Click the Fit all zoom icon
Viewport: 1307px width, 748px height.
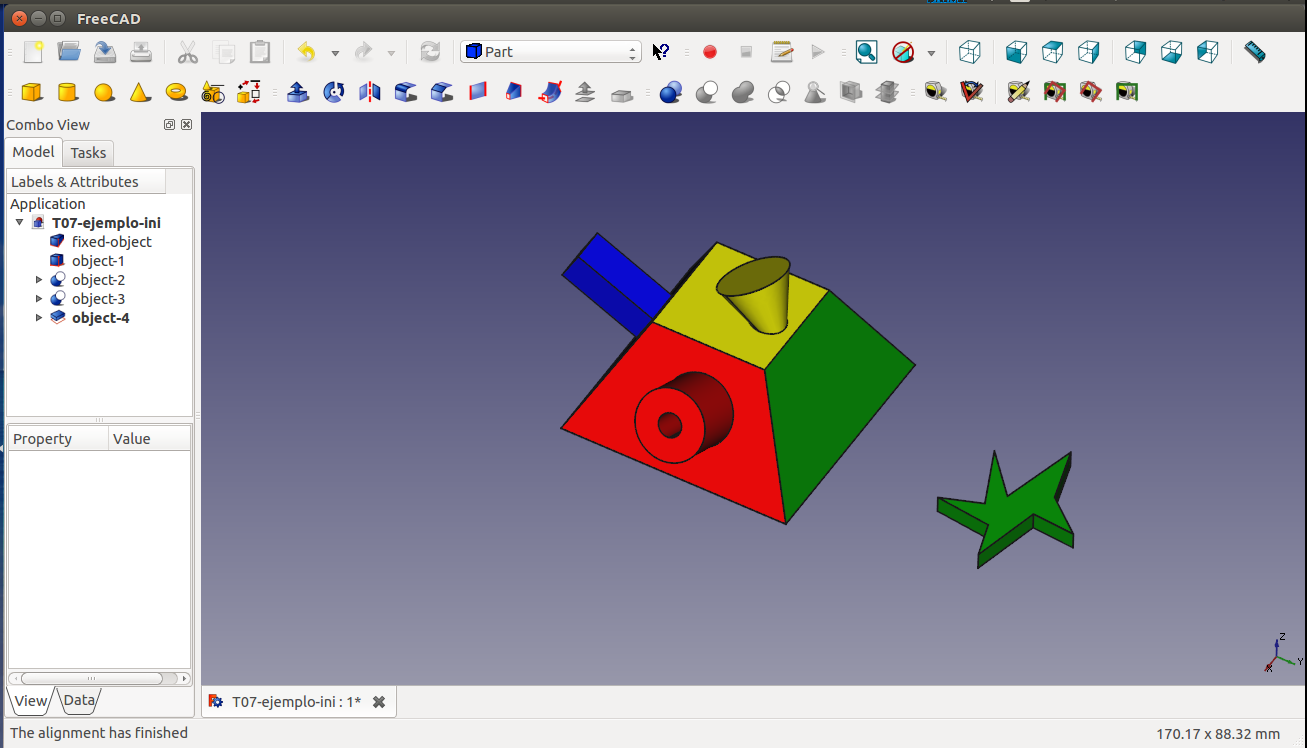tap(866, 52)
